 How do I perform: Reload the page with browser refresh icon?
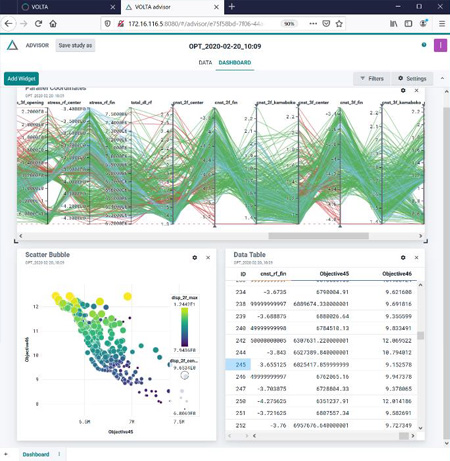tap(38, 24)
